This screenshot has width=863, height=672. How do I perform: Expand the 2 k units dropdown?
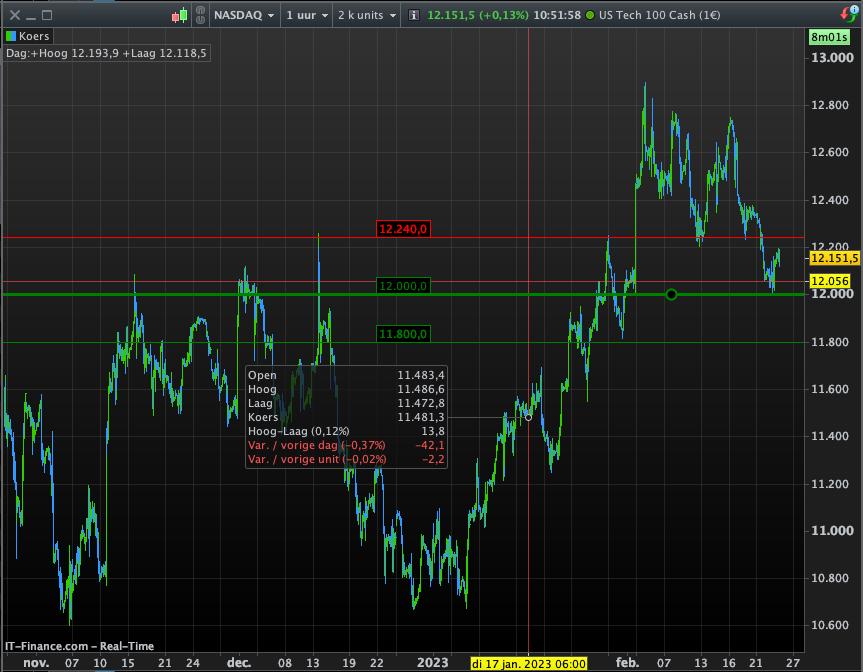[x=367, y=15]
